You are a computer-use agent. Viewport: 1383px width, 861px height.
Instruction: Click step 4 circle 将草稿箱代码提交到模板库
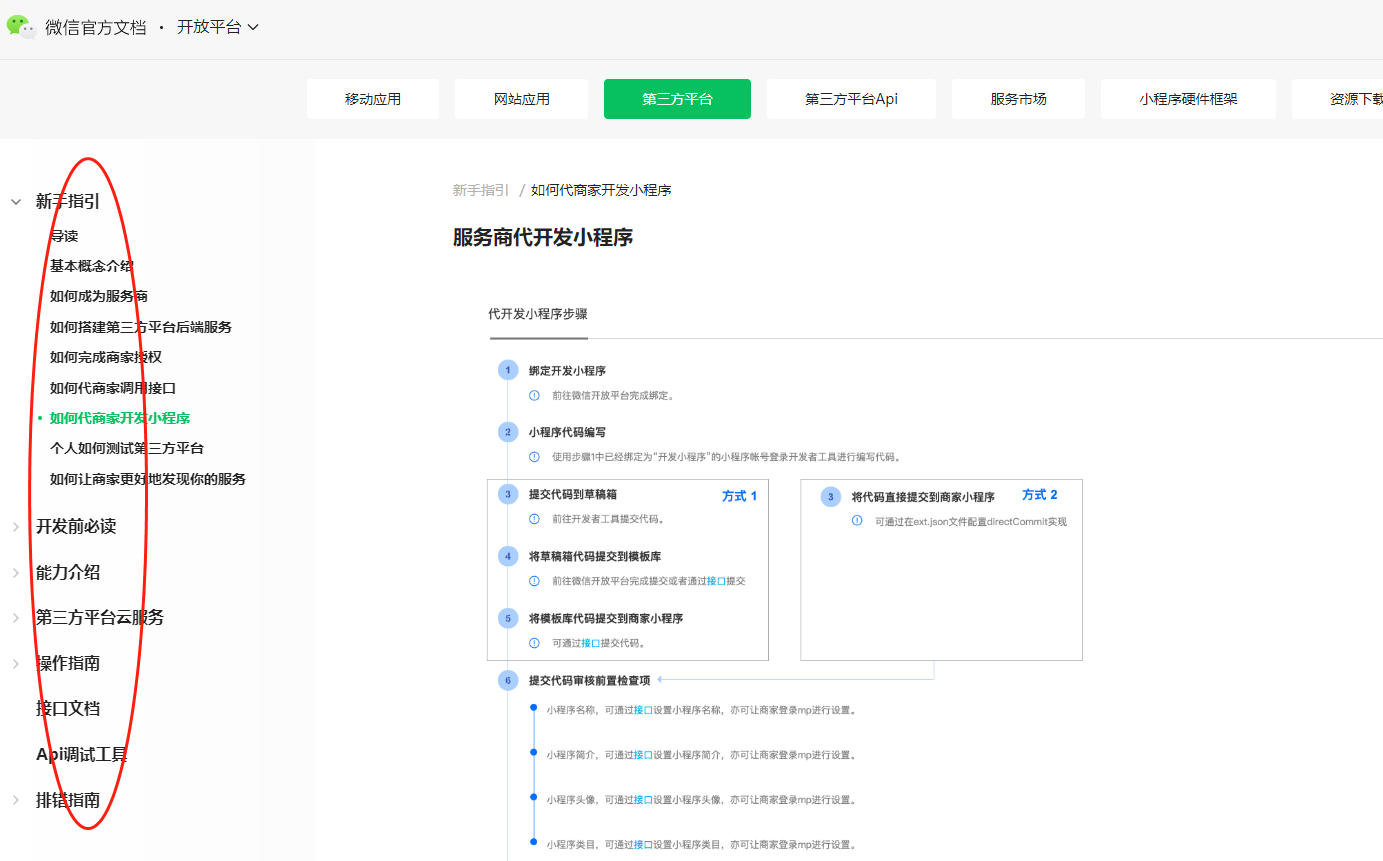pos(508,556)
